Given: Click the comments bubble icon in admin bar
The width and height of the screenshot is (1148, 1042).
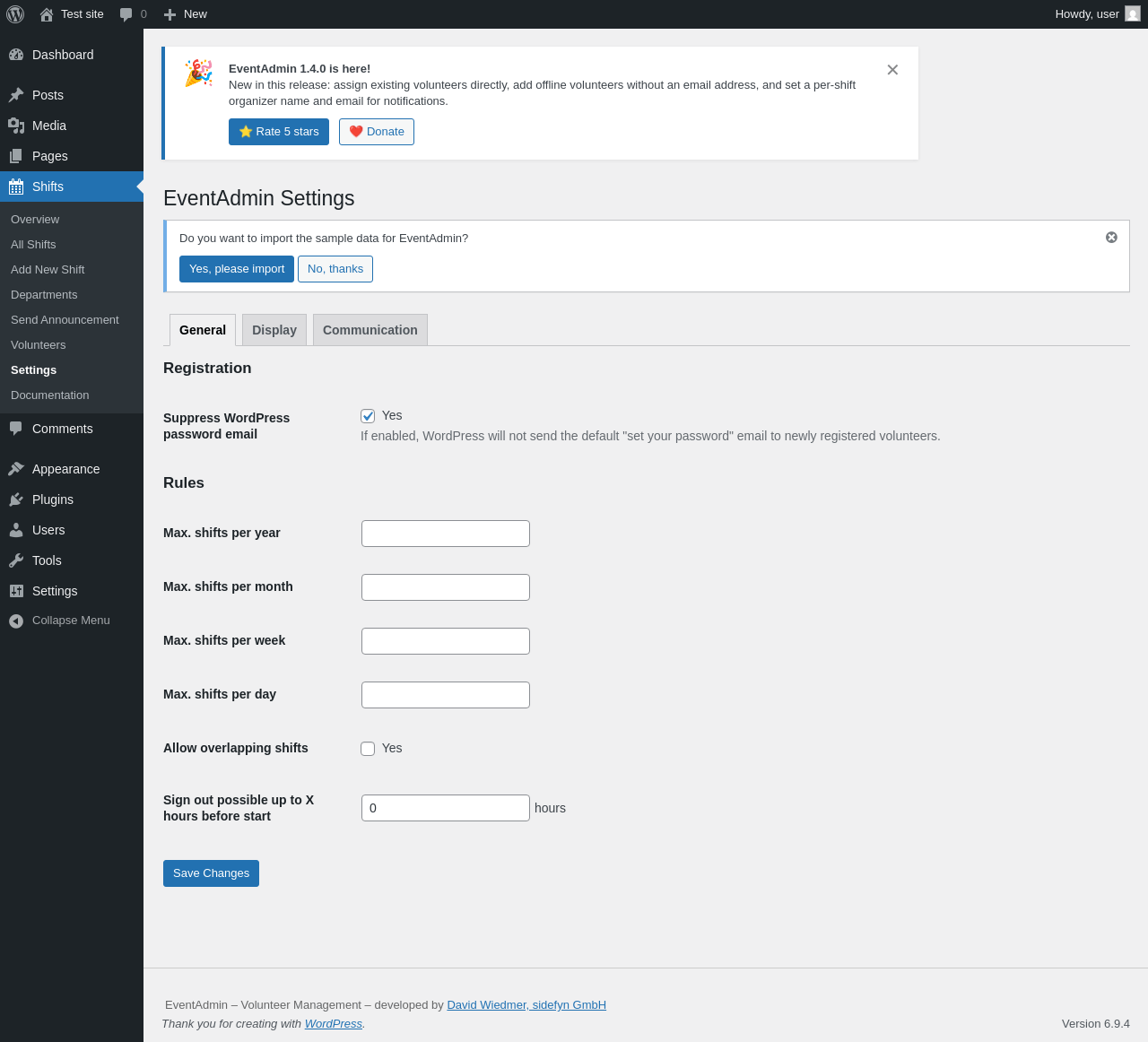Looking at the screenshot, I should coord(126,14).
